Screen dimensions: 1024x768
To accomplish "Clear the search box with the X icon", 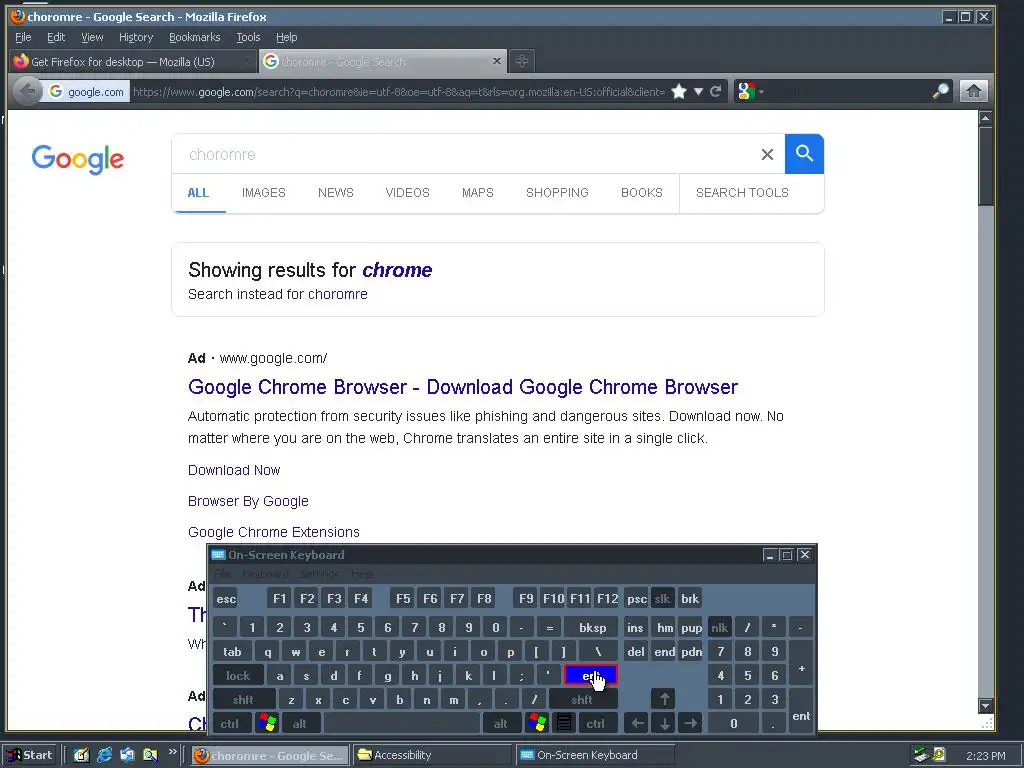I will (x=767, y=155).
